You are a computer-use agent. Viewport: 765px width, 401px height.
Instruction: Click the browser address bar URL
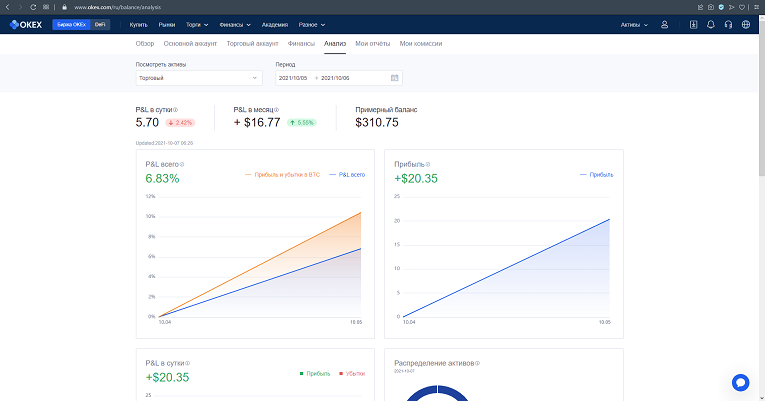coord(118,7)
